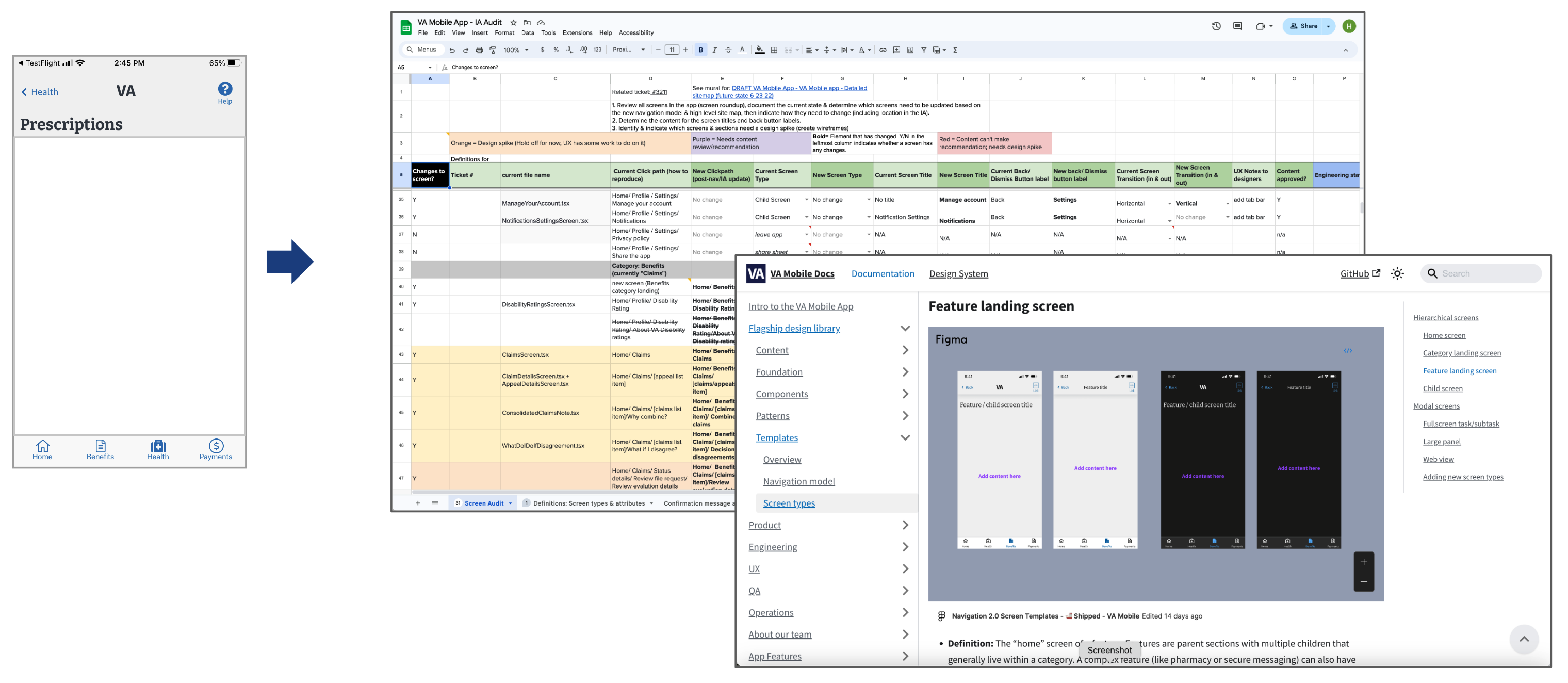Collapse Flagship design library section

pyautogui.click(x=905, y=329)
